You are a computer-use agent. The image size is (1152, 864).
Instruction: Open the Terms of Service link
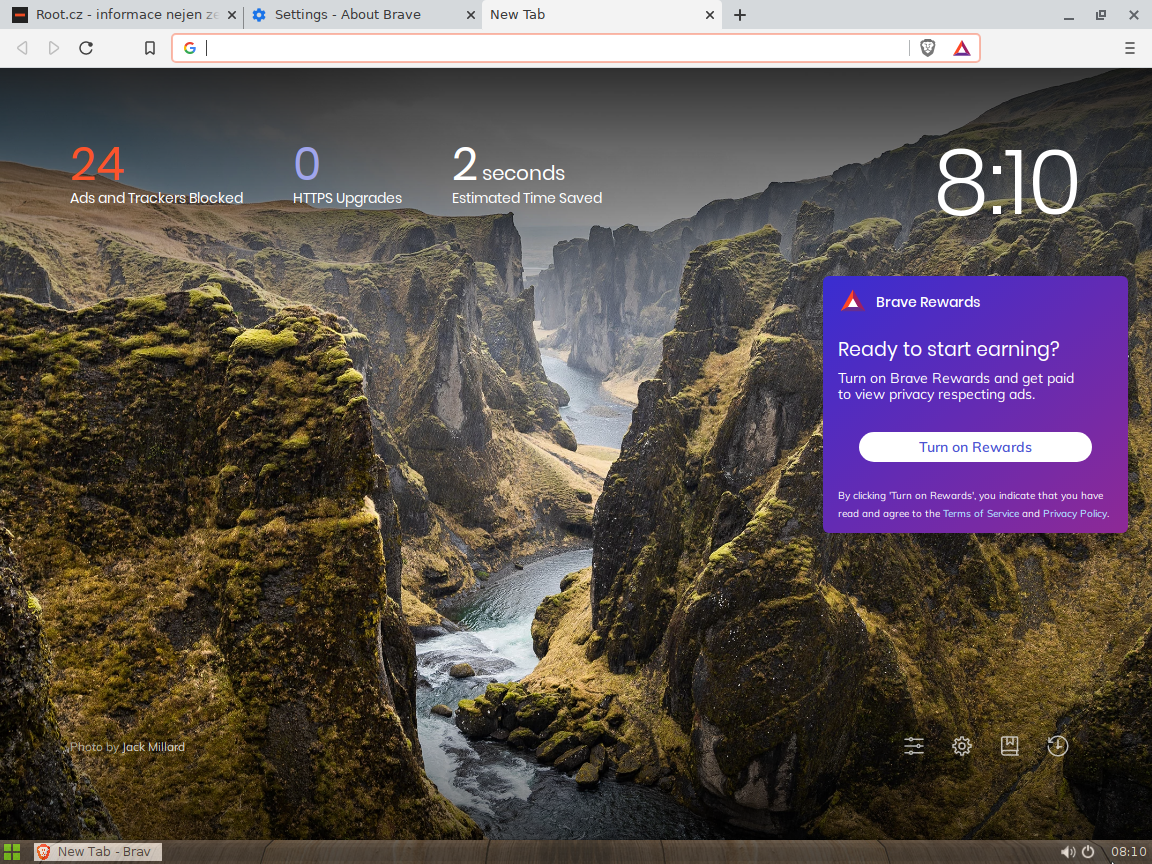pyautogui.click(x=981, y=514)
